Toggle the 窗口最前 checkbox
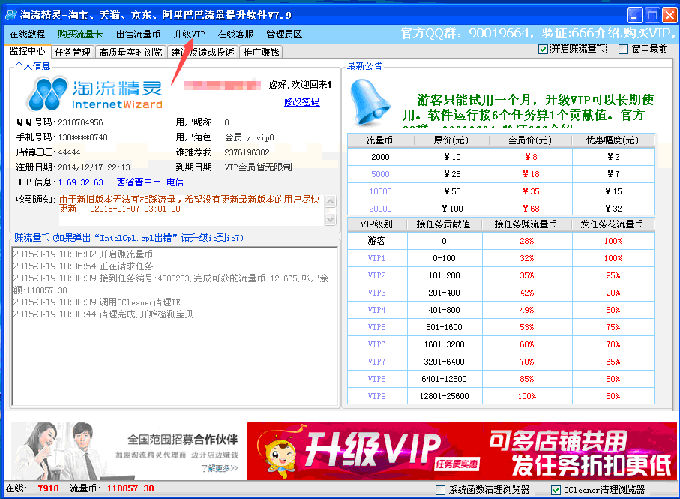Image resolution: width=680 pixels, height=499 pixels. point(623,49)
